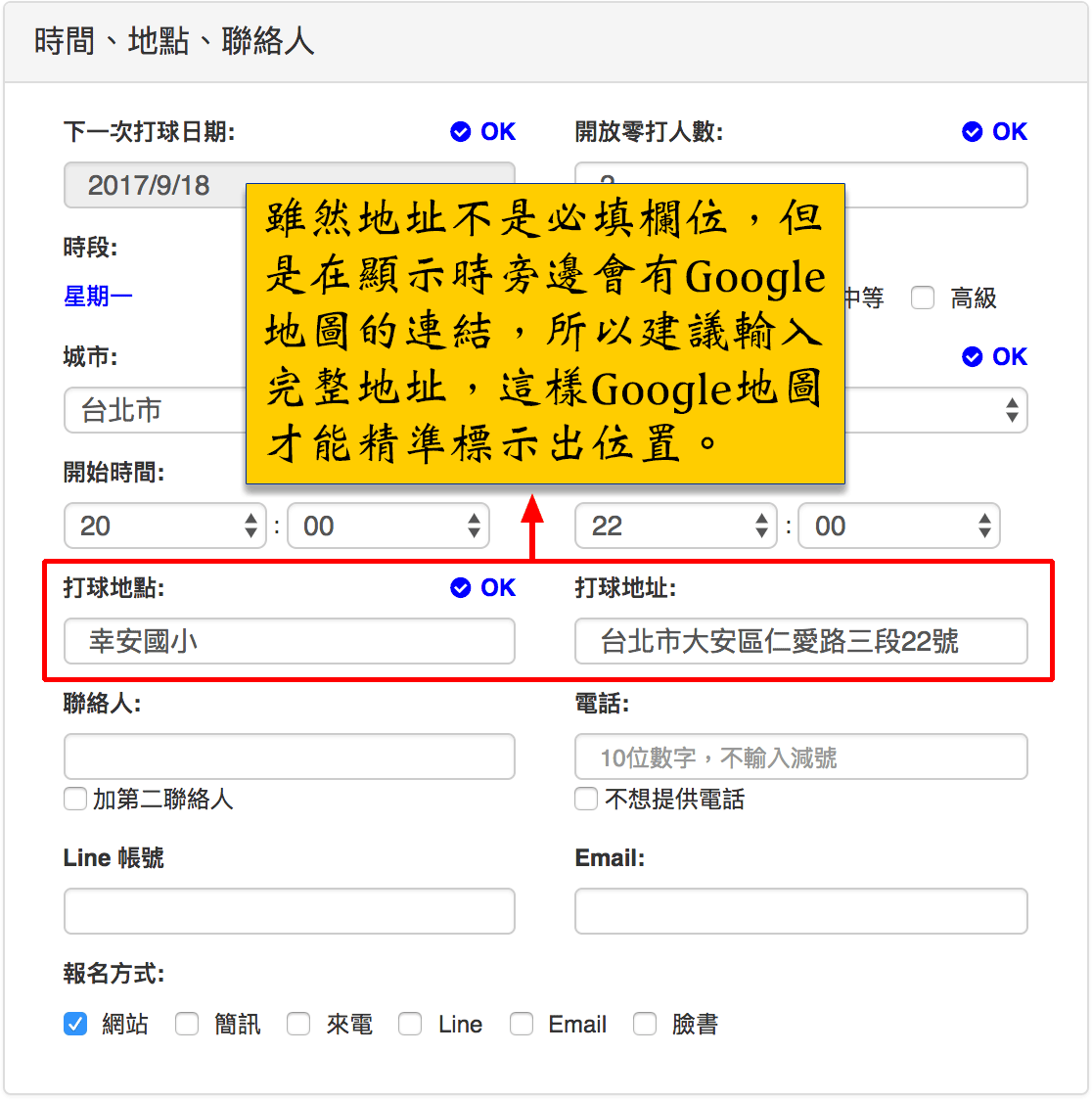1092x1100 pixels.
Task: Click OK check icon beside 下一次打球日期
Action: point(461,132)
